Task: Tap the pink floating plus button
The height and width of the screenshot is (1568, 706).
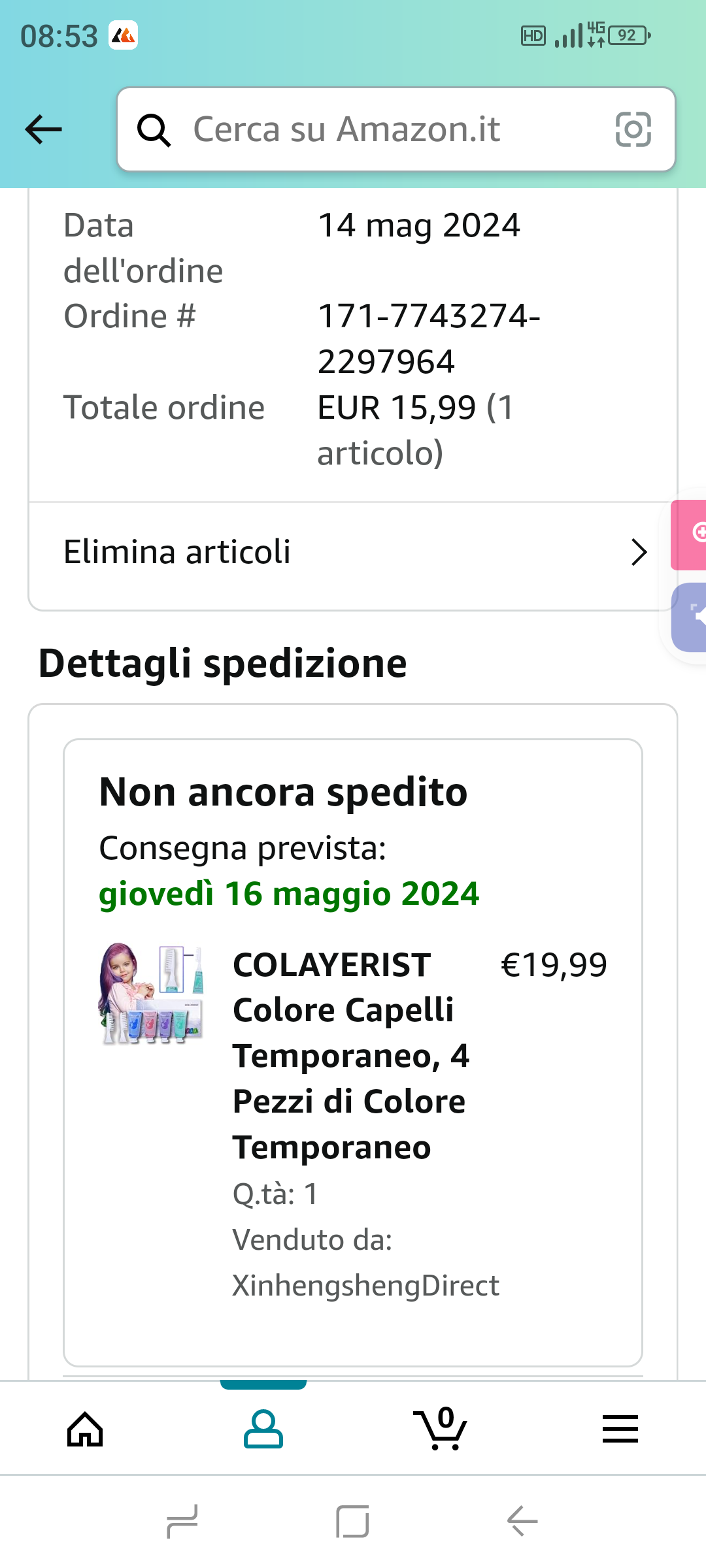Action: [692, 533]
